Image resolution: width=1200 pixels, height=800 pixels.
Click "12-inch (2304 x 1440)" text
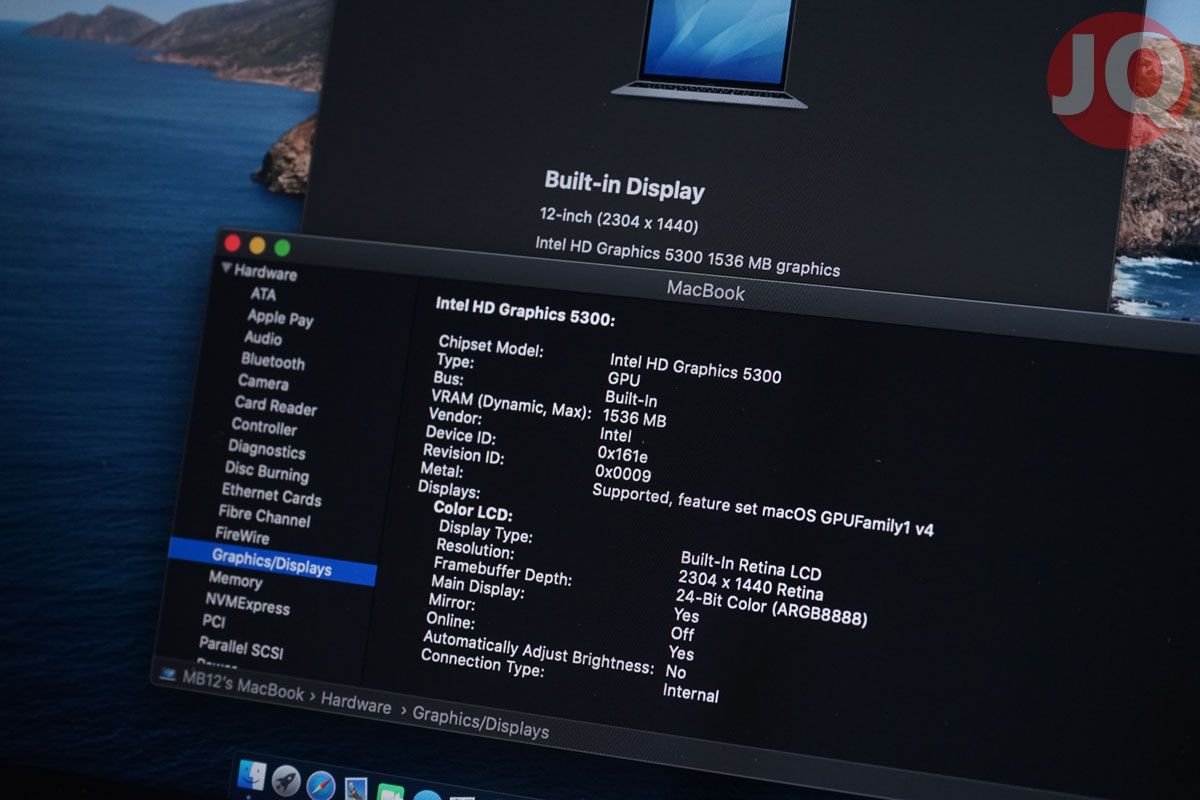[619, 220]
